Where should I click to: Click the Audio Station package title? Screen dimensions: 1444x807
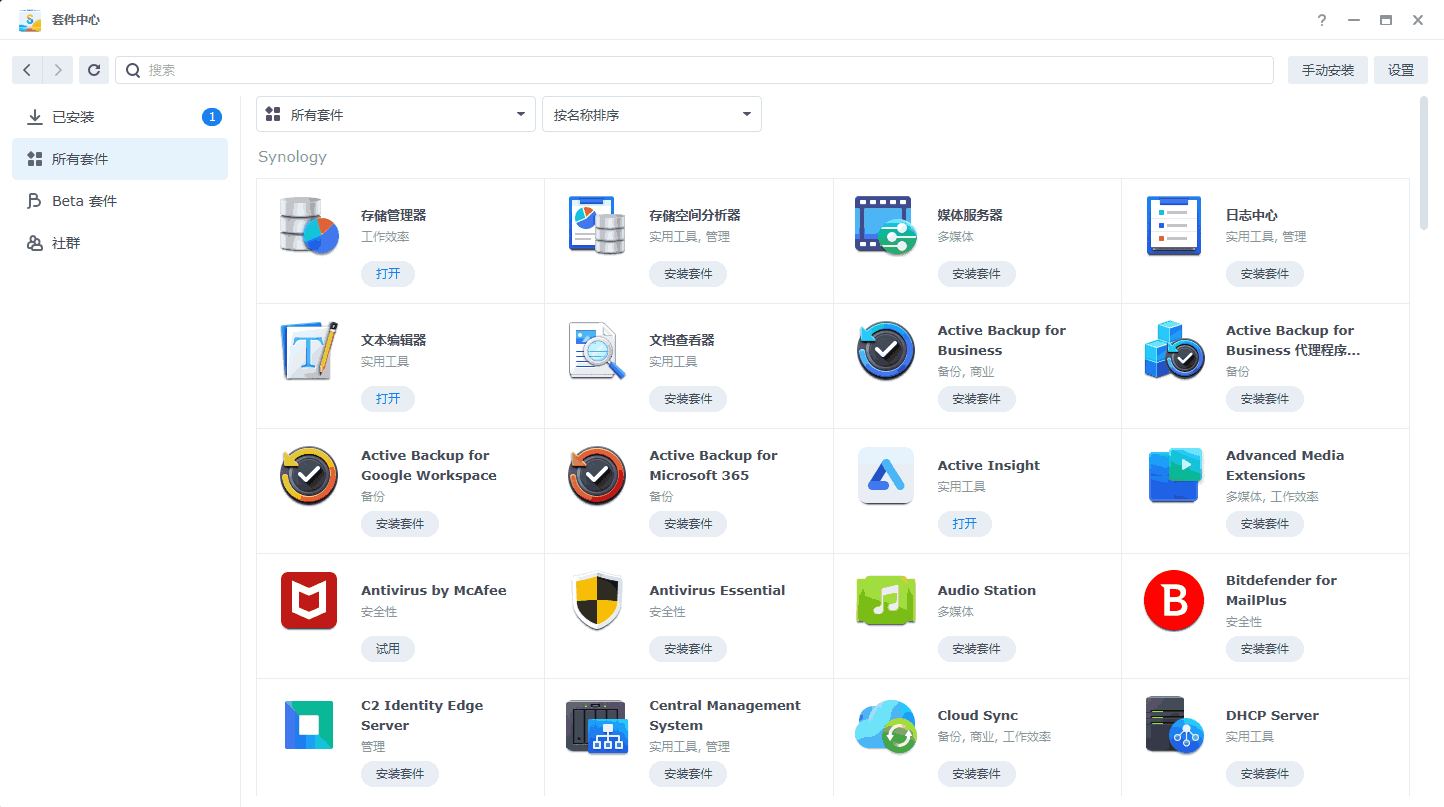987,591
